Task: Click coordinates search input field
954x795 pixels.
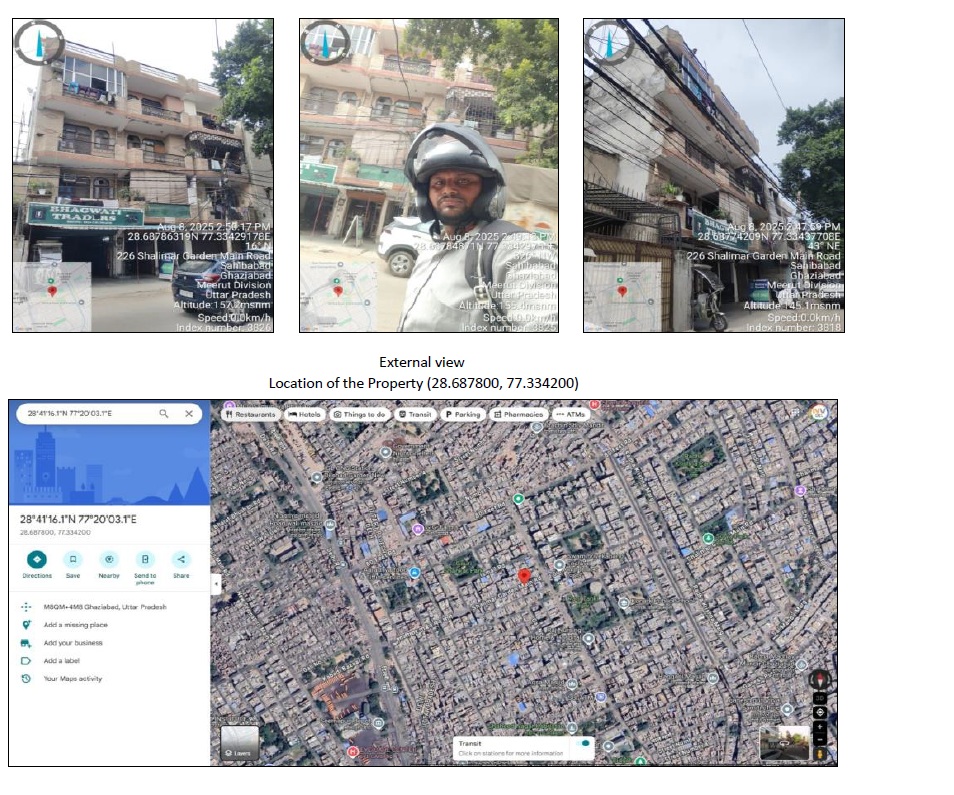Action: point(85,413)
